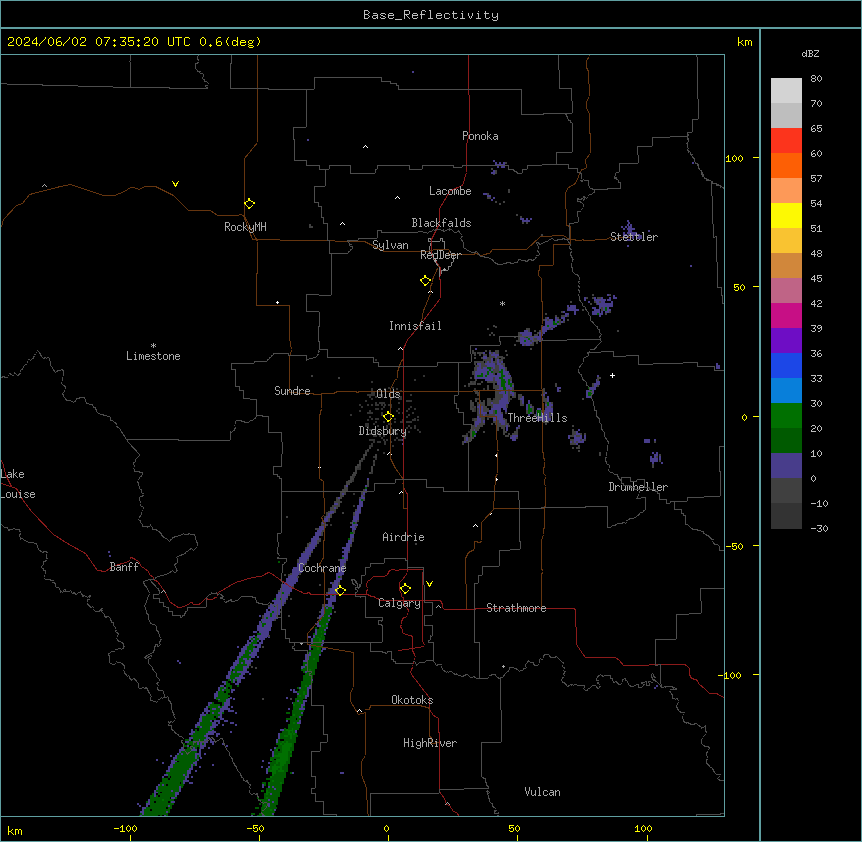
Task: Click the timestamp 2024/06/02 07:35:20 UTC
Action: (x=99, y=42)
